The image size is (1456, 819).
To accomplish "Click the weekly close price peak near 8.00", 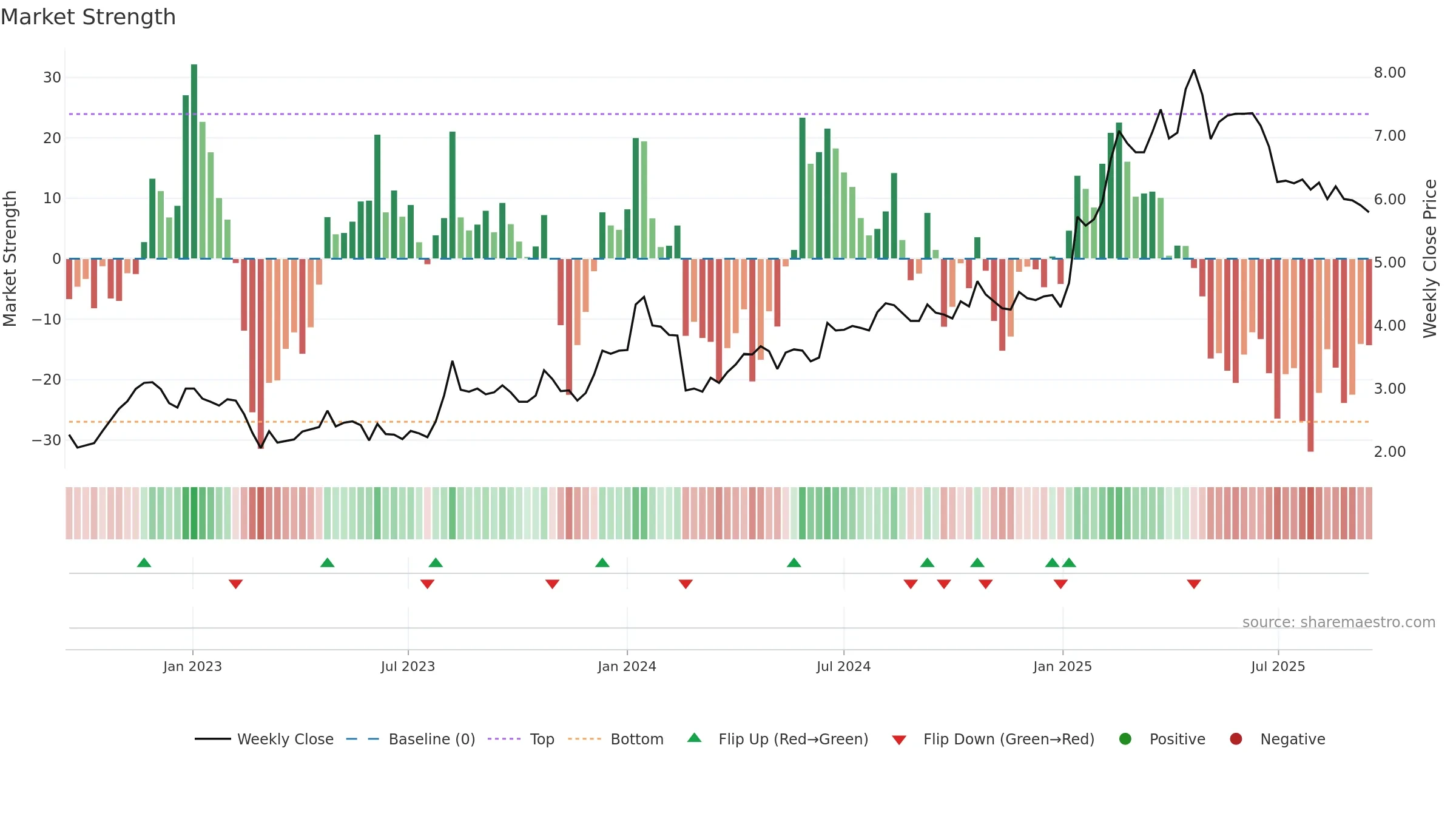I will click(1194, 70).
